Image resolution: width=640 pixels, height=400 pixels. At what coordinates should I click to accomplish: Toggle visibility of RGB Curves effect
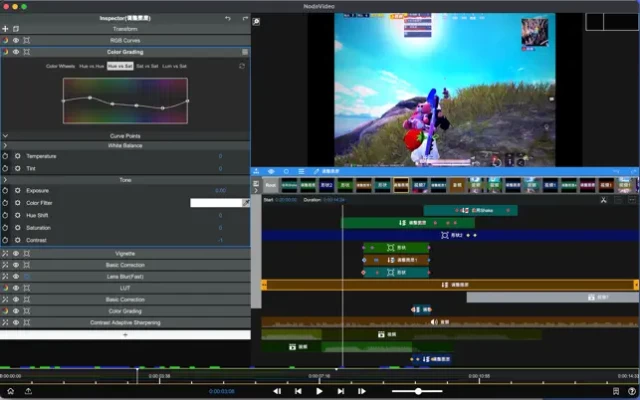(x=16, y=41)
